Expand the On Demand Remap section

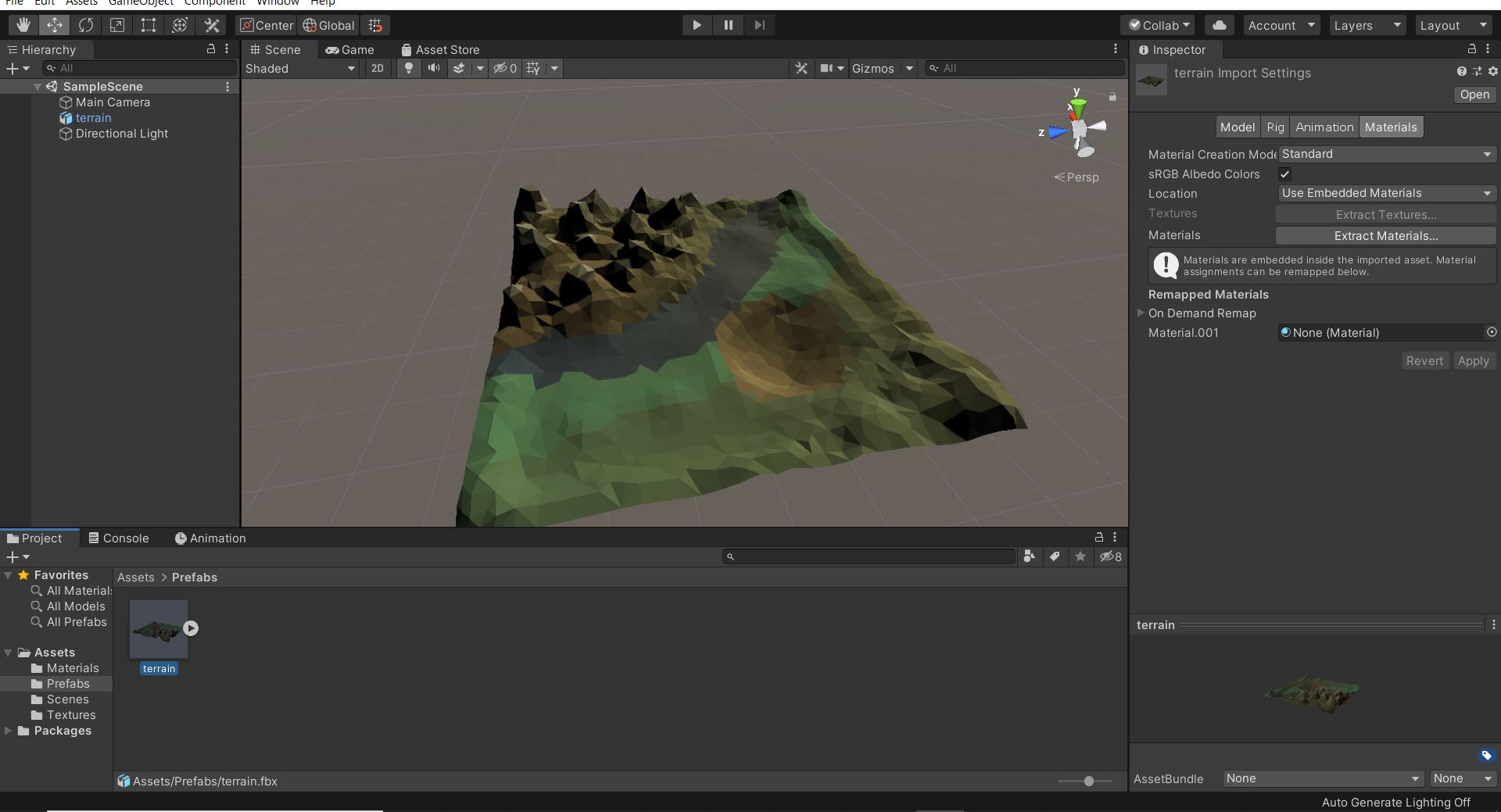point(1141,313)
